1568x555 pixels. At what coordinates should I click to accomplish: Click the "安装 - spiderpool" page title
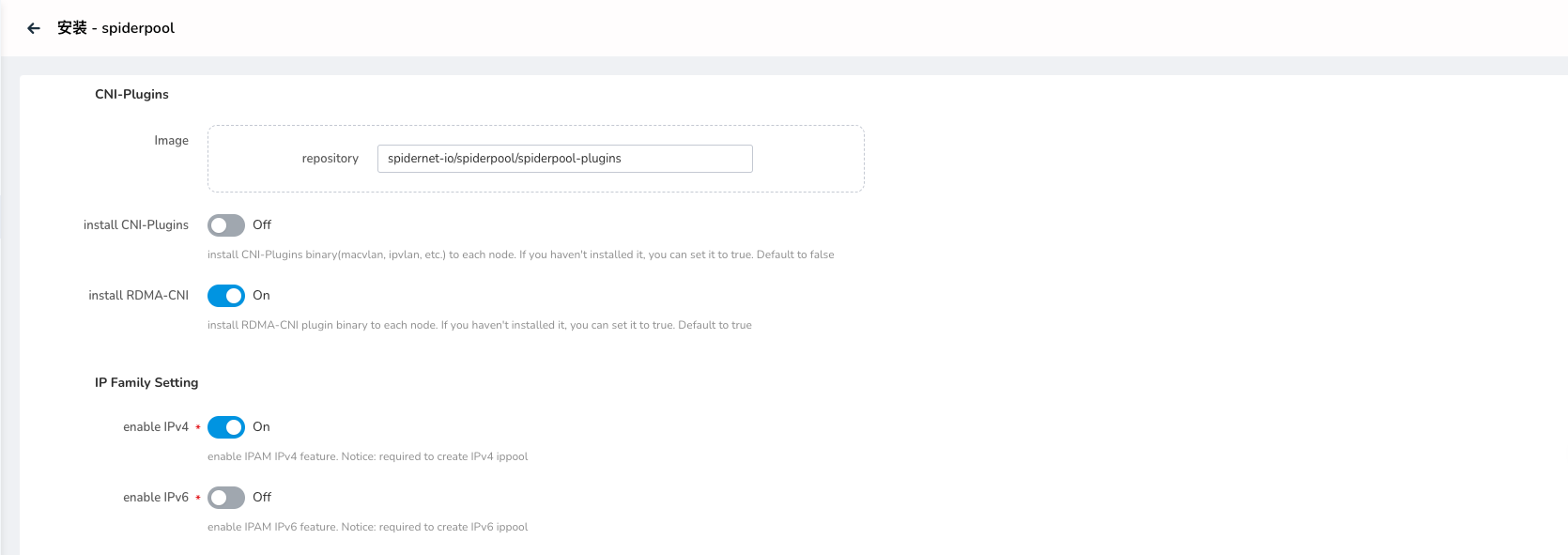coord(115,28)
